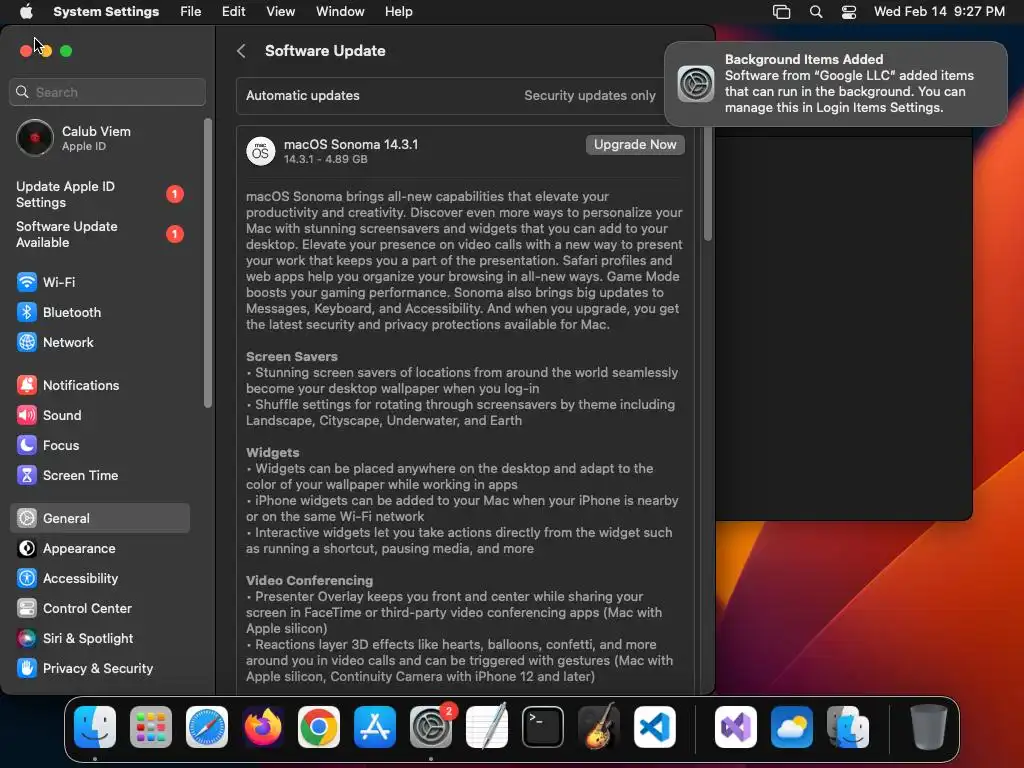Viewport: 1024px width, 768px height.
Task: Open Launchpad from the Dock
Action: (151, 727)
